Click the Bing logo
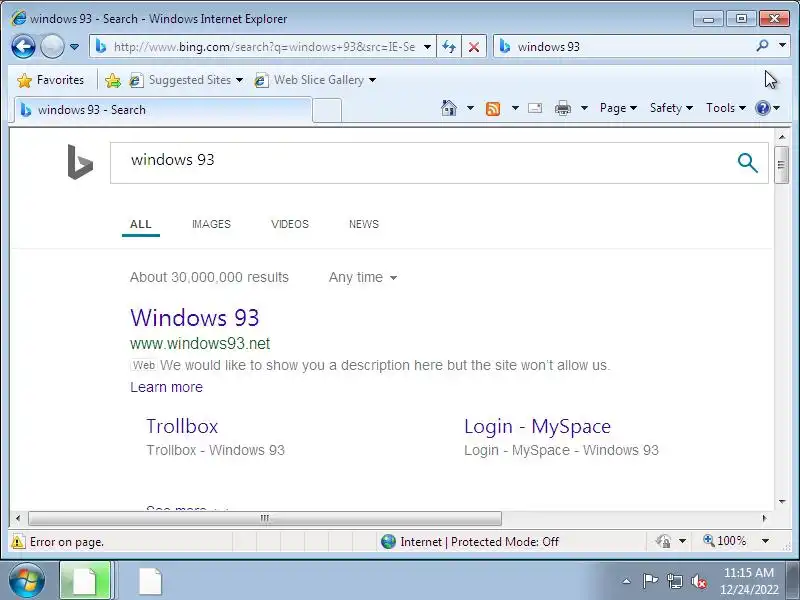800x600 pixels. point(80,162)
